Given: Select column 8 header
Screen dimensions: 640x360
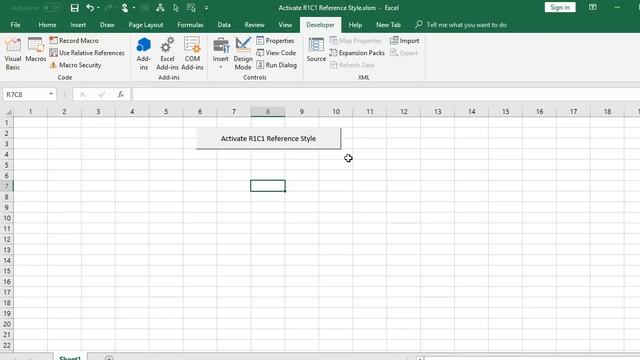Looking at the screenshot, I should (268, 111).
